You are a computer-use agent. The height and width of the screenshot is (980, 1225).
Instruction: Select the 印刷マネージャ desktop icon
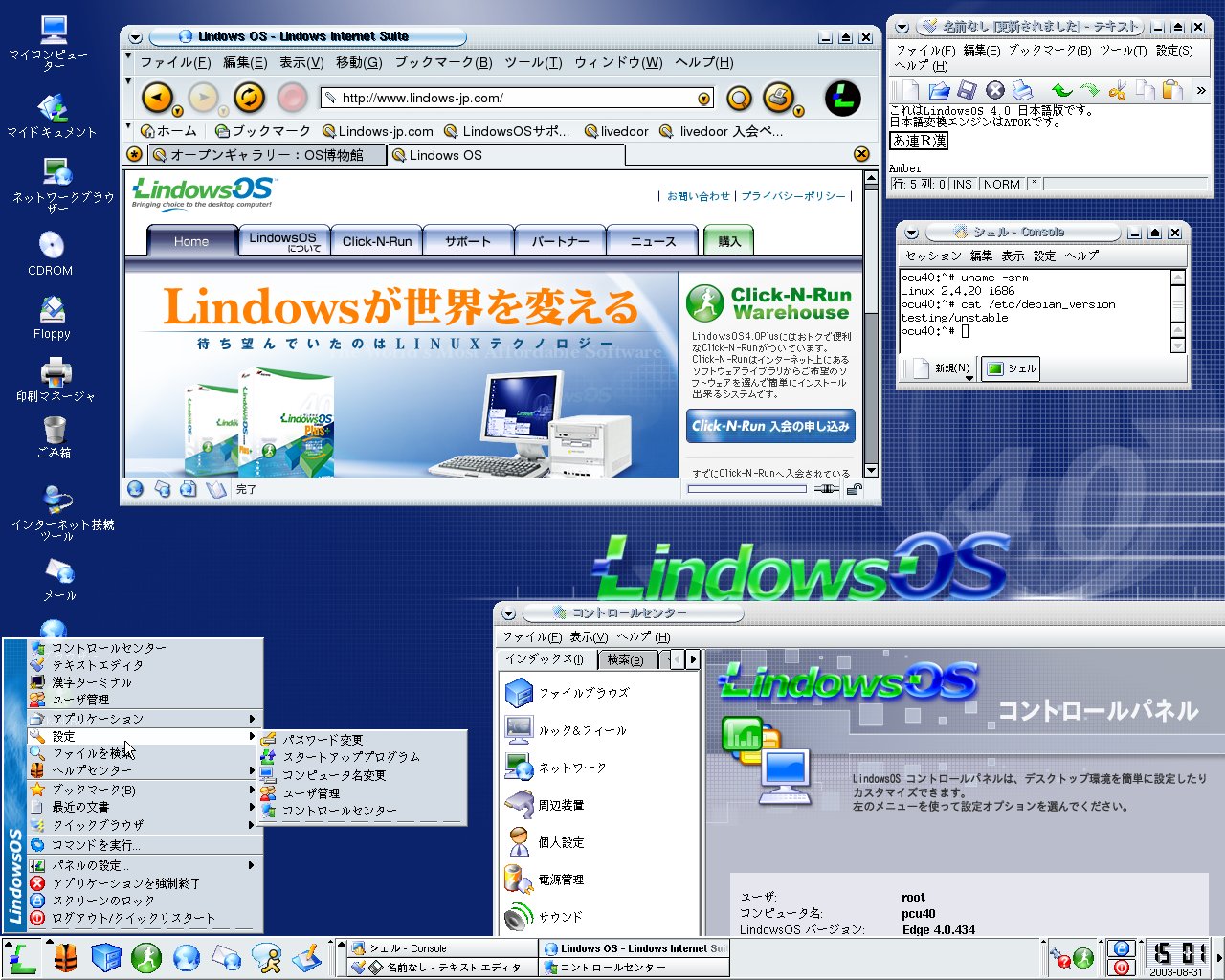[55, 380]
